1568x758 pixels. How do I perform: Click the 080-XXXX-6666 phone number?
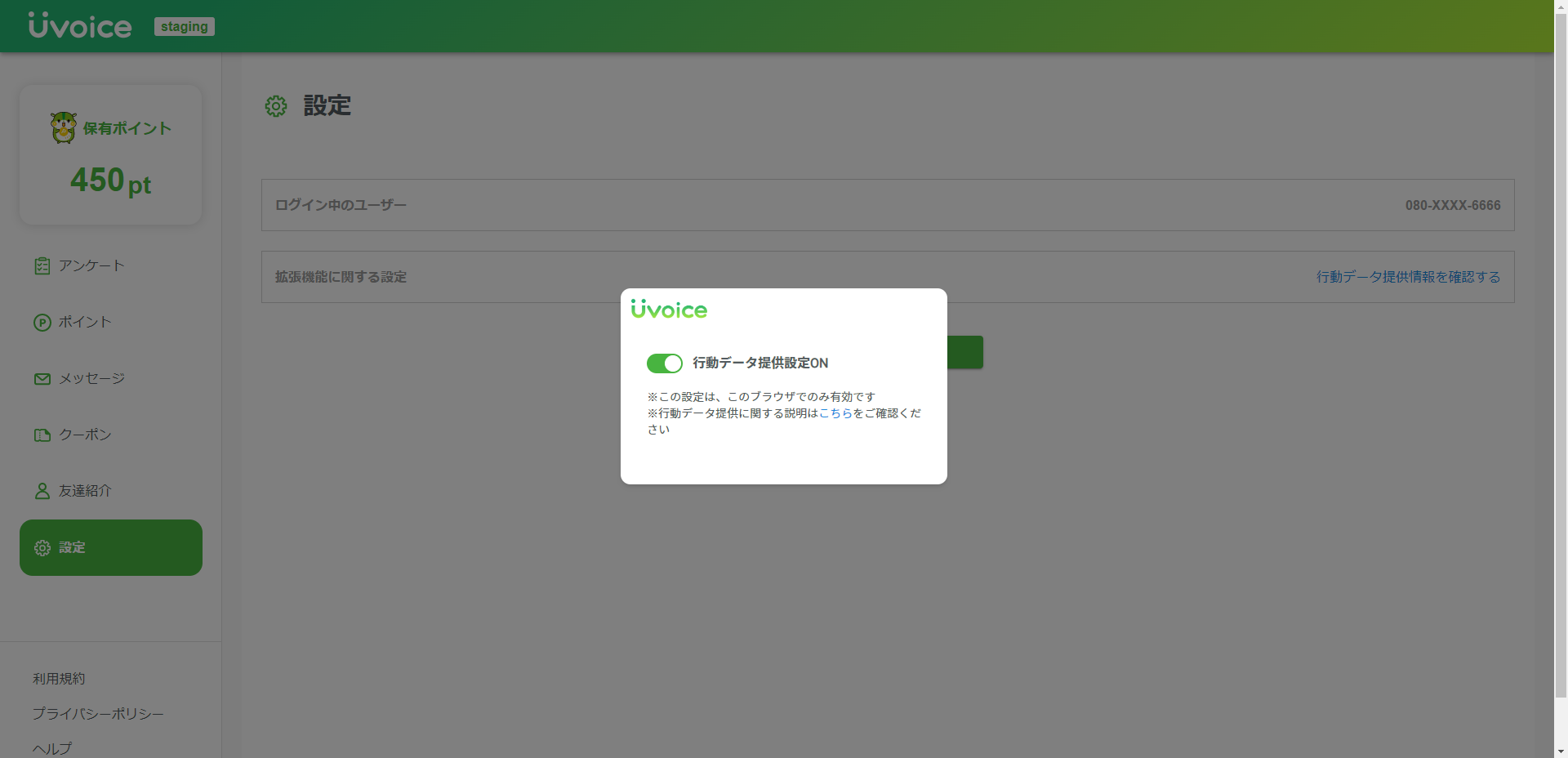pyautogui.click(x=1453, y=205)
